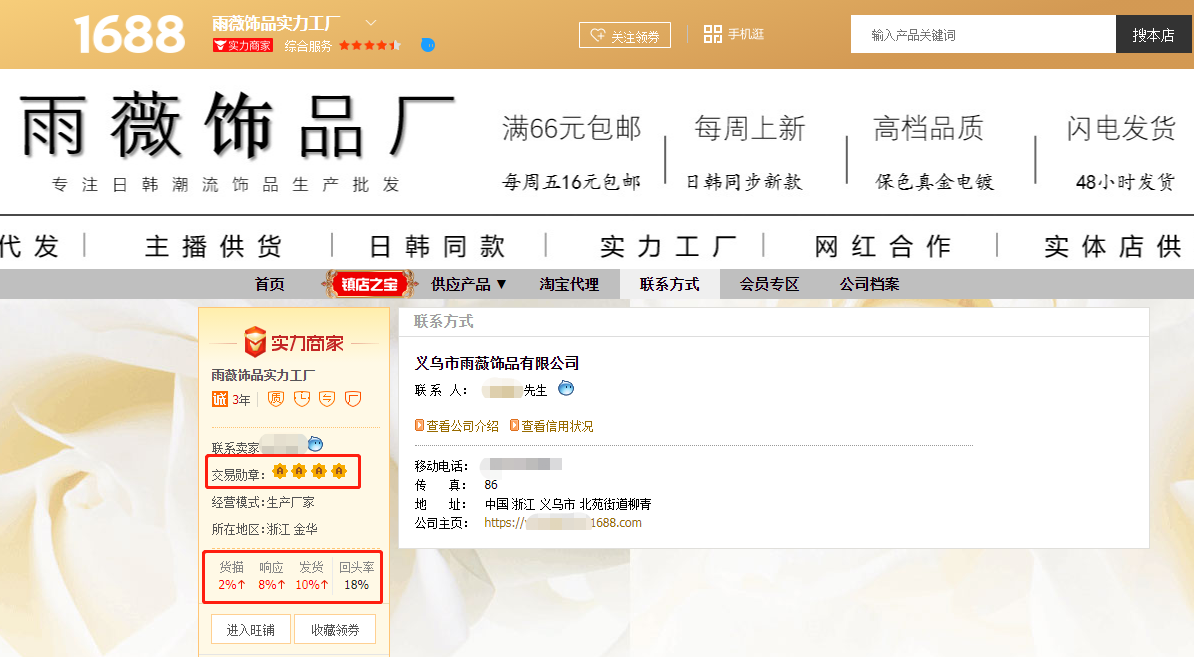
Task: Click the 实力工厂 banner text
Action: click(668, 246)
